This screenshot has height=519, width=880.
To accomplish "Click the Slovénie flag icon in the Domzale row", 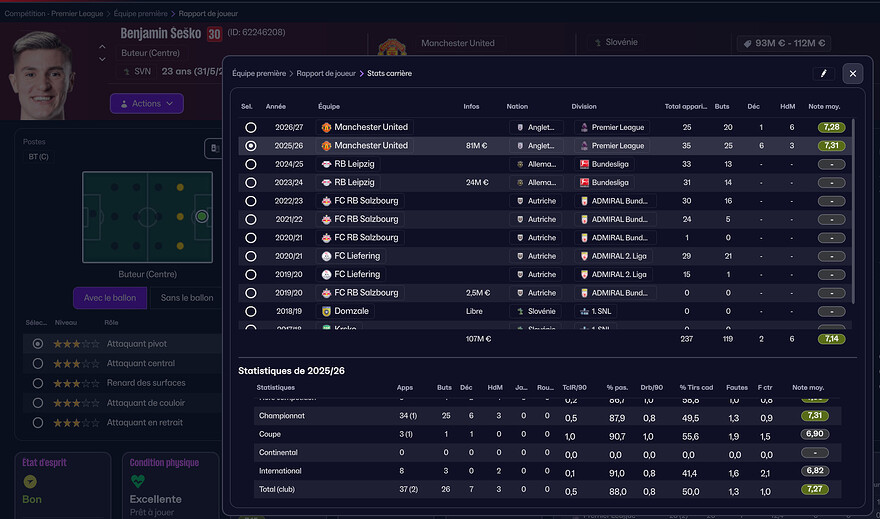I will click(x=517, y=311).
